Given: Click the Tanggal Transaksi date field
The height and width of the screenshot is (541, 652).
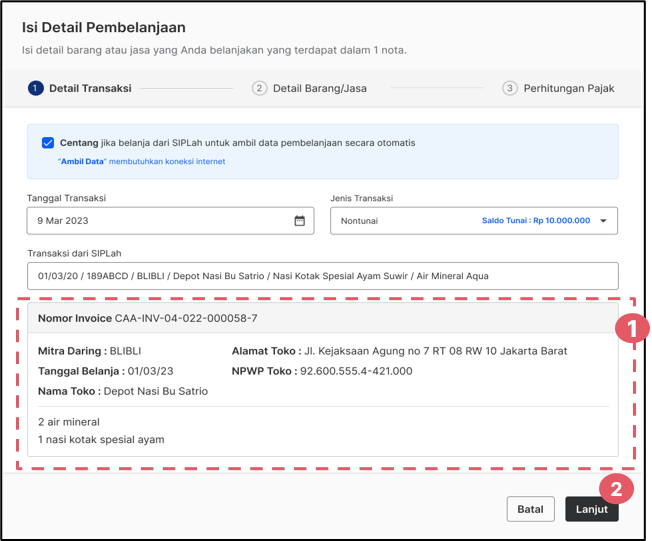Looking at the screenshot, I should (x=170, y=221).
